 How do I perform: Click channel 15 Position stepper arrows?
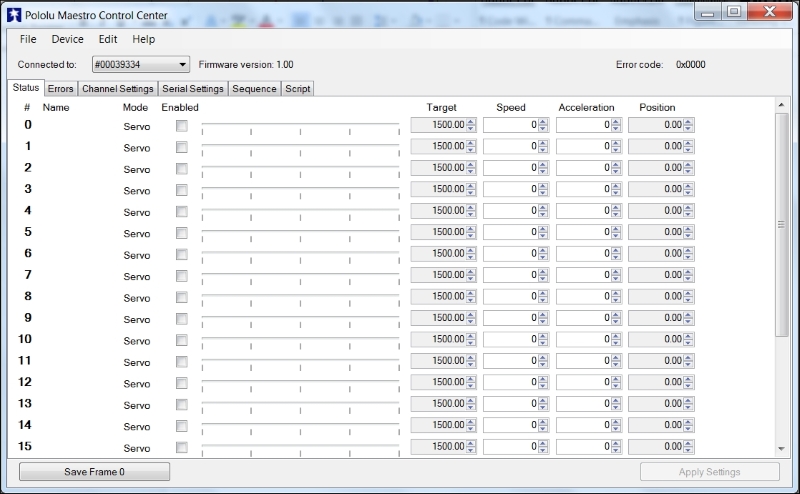tap(688, 447)
